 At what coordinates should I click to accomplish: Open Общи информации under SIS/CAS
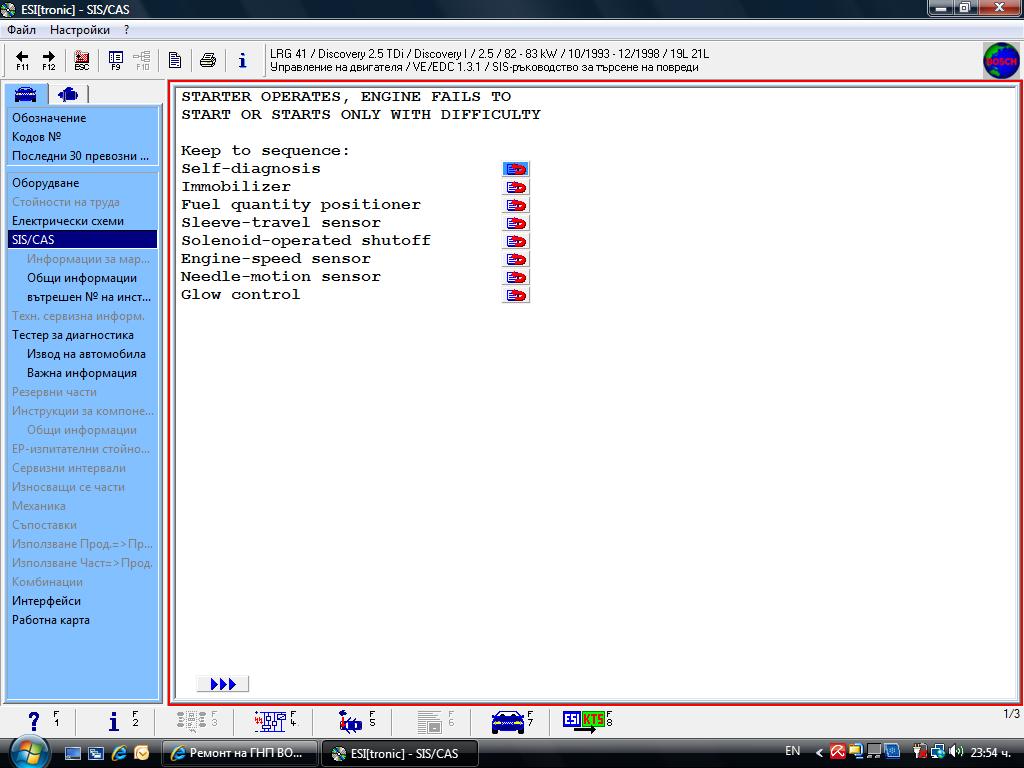[82, 278]
